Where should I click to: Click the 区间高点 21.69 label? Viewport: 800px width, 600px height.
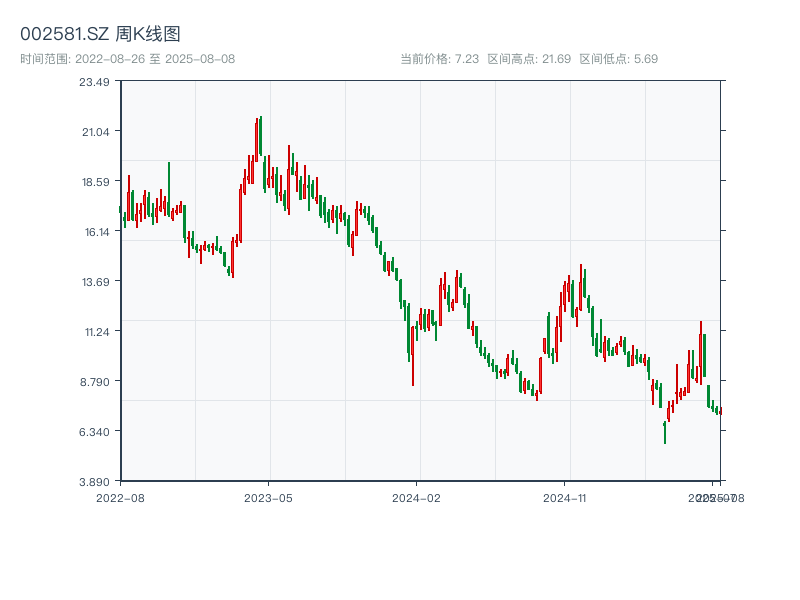point(529,59)
